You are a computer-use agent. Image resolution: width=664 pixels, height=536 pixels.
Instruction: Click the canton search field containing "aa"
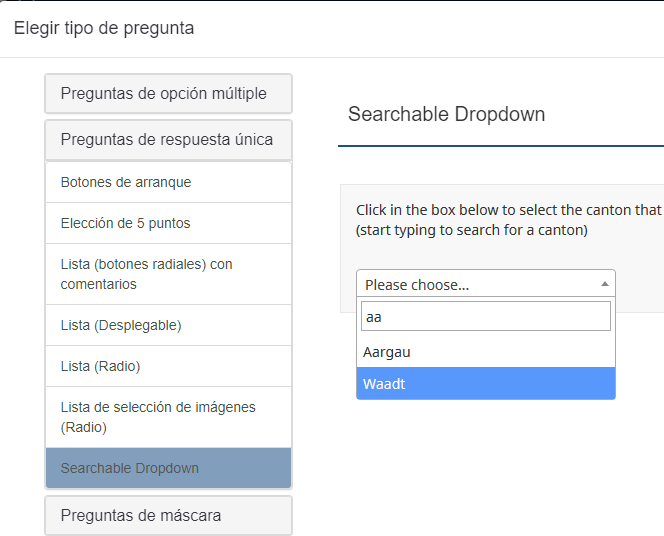(485, 316)
